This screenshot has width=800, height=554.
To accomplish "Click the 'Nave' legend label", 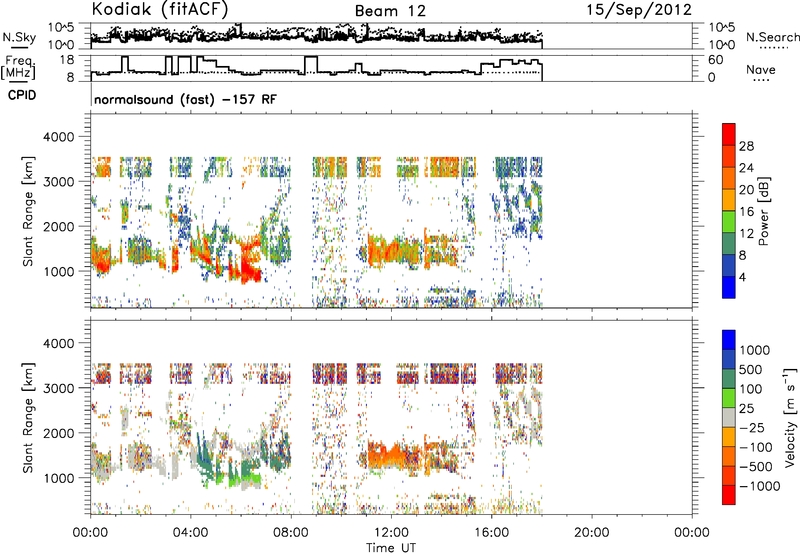I will pyautogui.click(x=761, y=69).
